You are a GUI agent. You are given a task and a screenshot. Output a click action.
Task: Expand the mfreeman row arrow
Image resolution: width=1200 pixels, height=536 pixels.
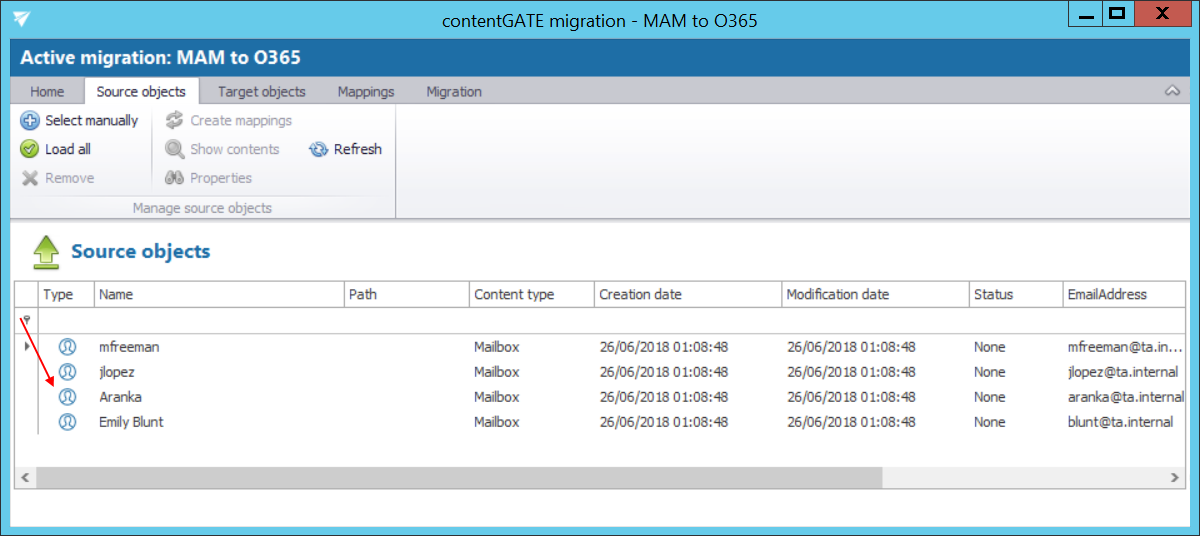click(26, 347)
